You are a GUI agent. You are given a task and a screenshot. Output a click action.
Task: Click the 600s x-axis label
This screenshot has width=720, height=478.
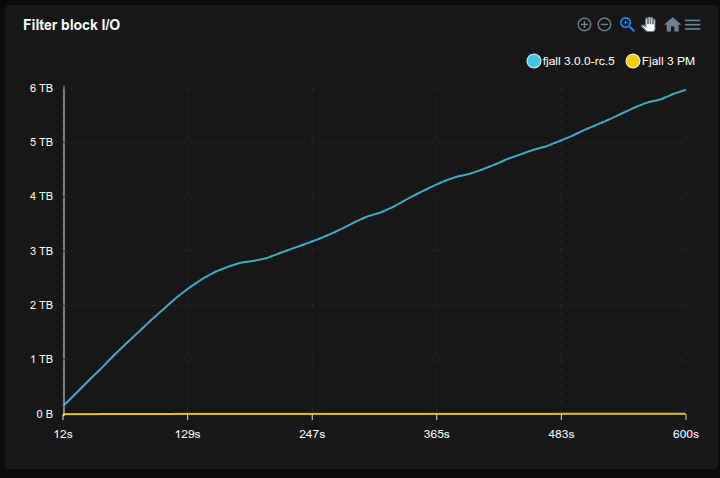tap(685, 434)
